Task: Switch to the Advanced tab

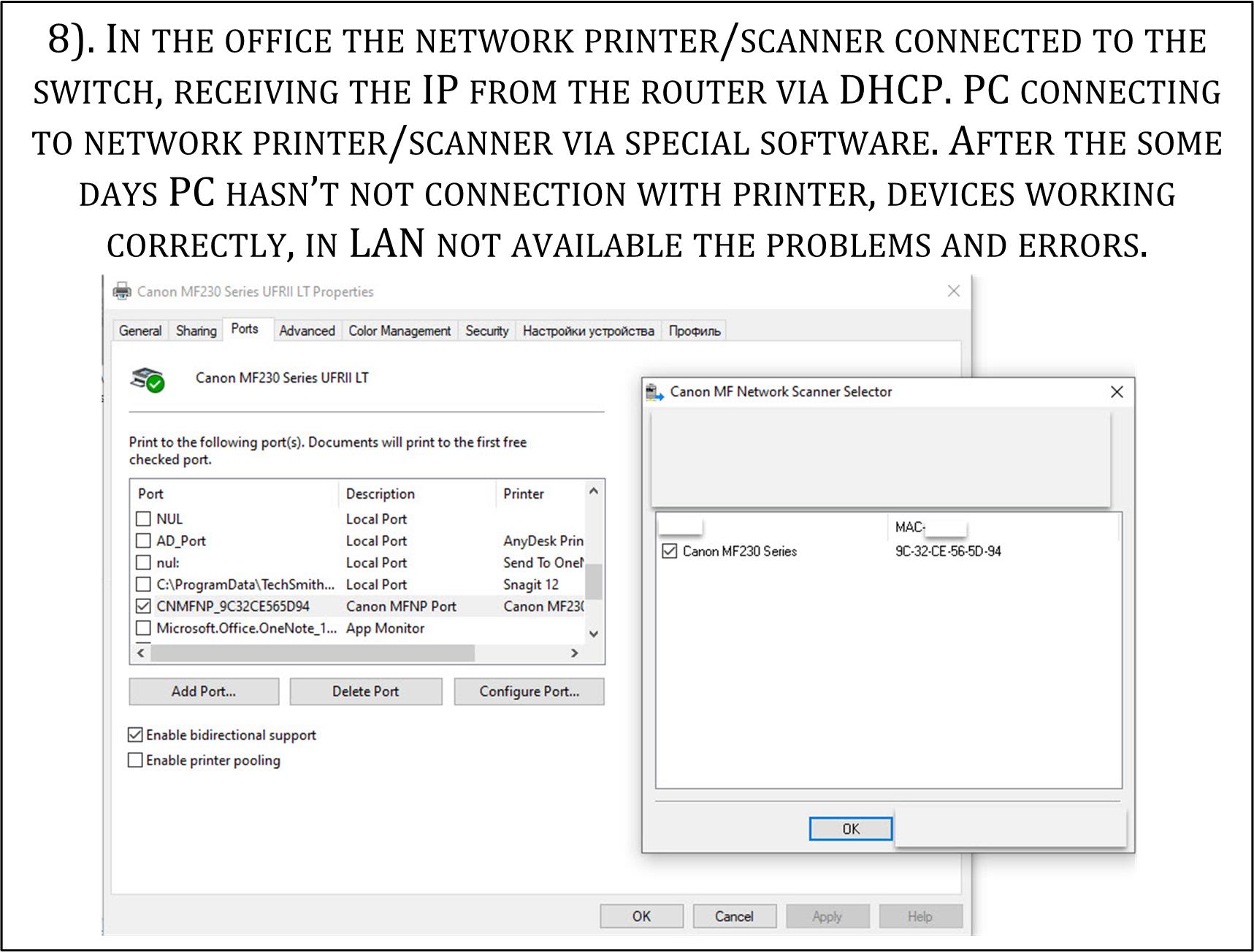Action: (x=307, y=331)
